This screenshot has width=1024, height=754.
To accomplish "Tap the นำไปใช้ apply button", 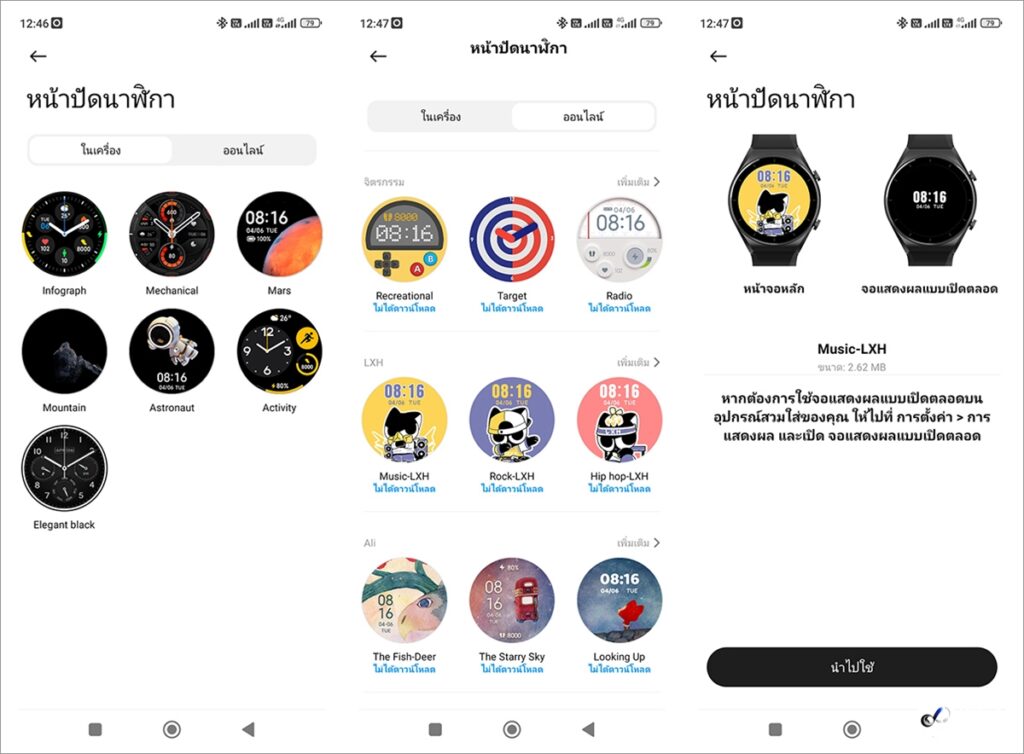I will [852, 667].
